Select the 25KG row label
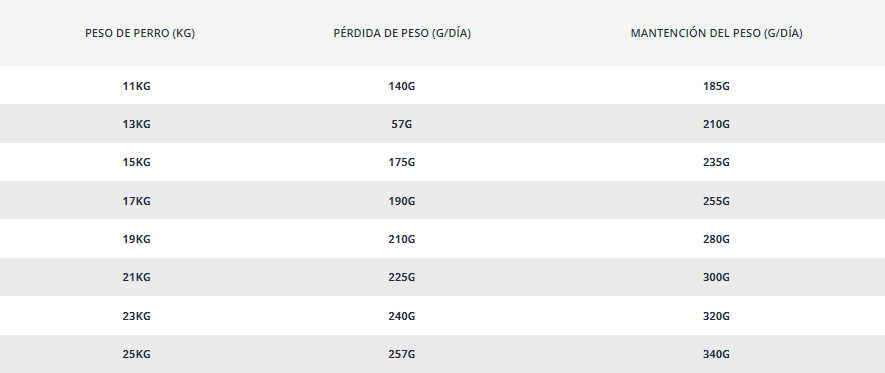The height and width of the screenshot is (373, 885). click(x=137, y=354)
